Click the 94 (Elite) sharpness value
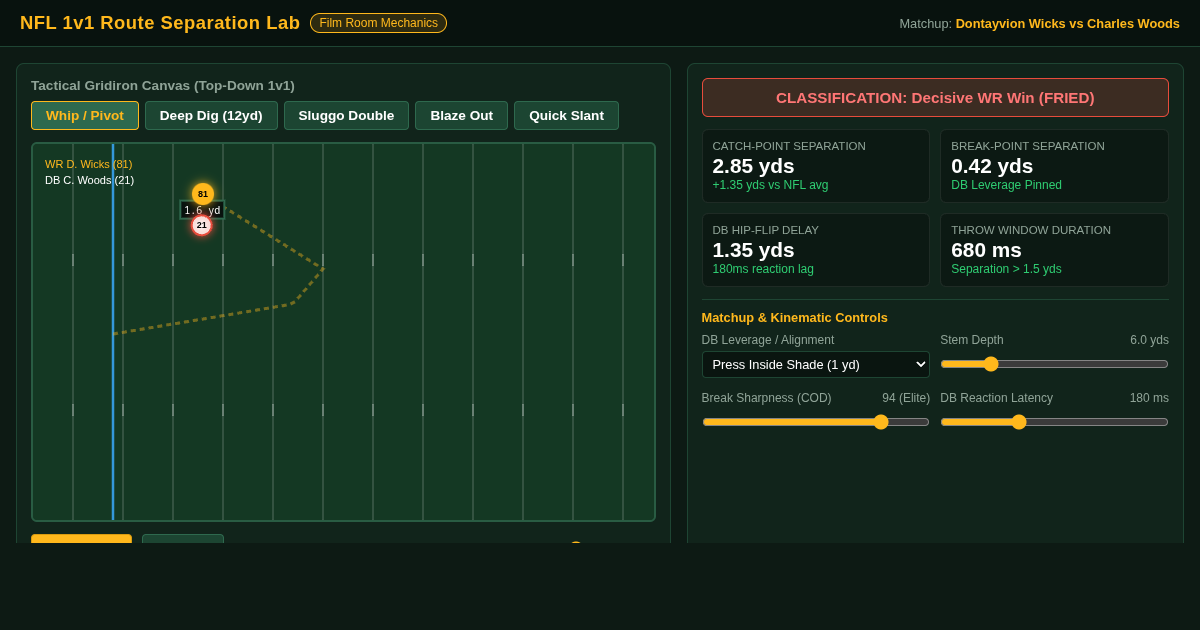 [906, 398]
